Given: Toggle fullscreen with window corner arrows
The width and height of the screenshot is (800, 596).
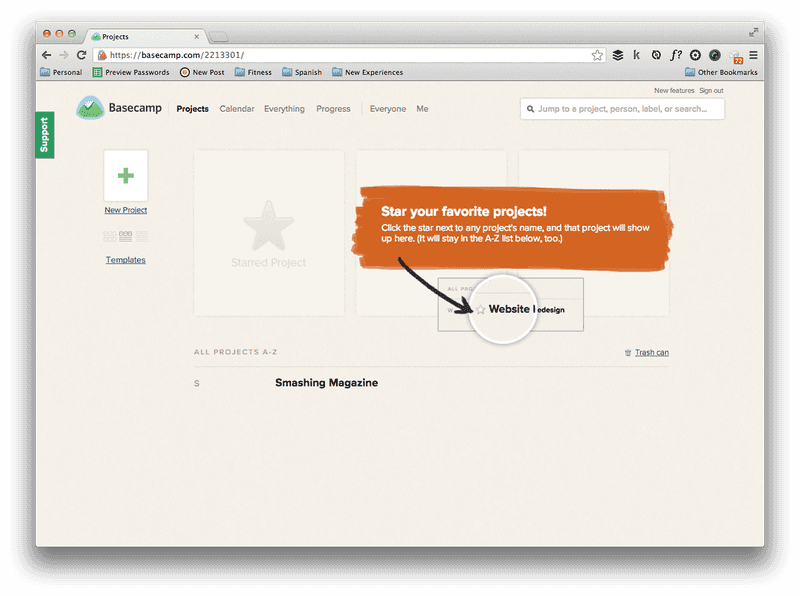Looking at the screenshot, I should click(x=753, y=33).
